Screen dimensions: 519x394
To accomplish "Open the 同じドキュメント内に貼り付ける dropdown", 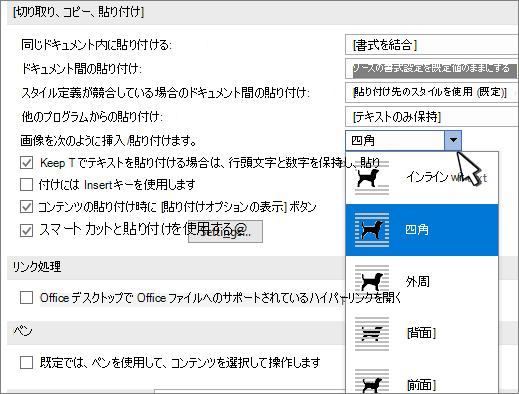I will pyautogui.click(x=432, y=45).
